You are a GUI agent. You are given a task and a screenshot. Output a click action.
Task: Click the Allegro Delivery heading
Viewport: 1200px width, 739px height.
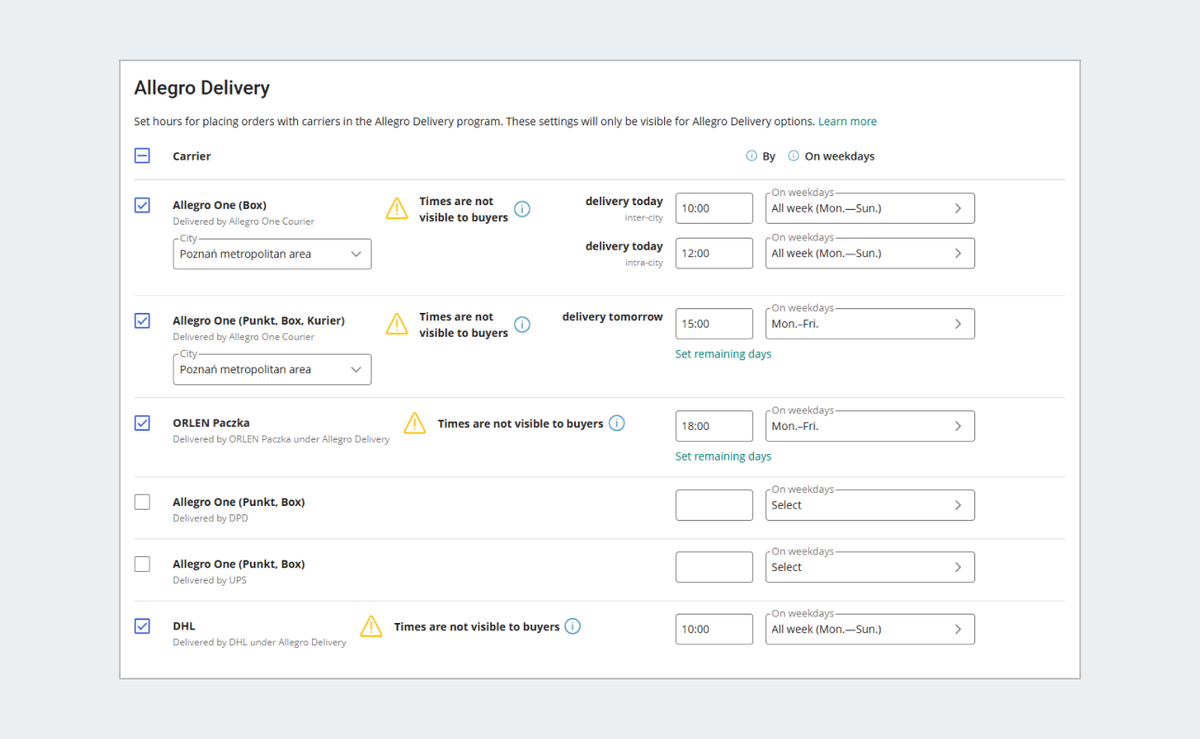coord(202,88)
